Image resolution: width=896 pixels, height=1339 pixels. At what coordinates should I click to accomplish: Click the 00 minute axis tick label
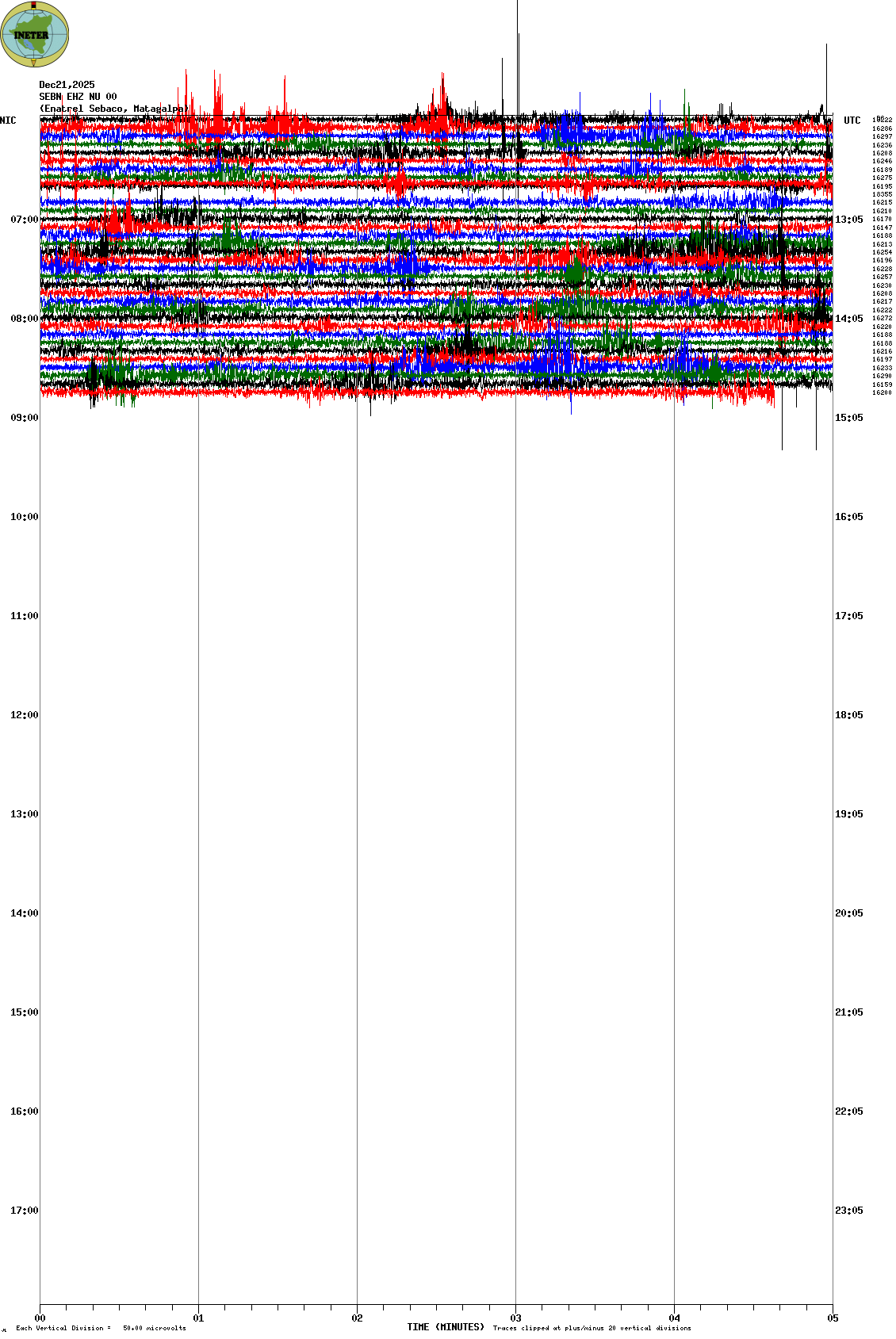40,1318
